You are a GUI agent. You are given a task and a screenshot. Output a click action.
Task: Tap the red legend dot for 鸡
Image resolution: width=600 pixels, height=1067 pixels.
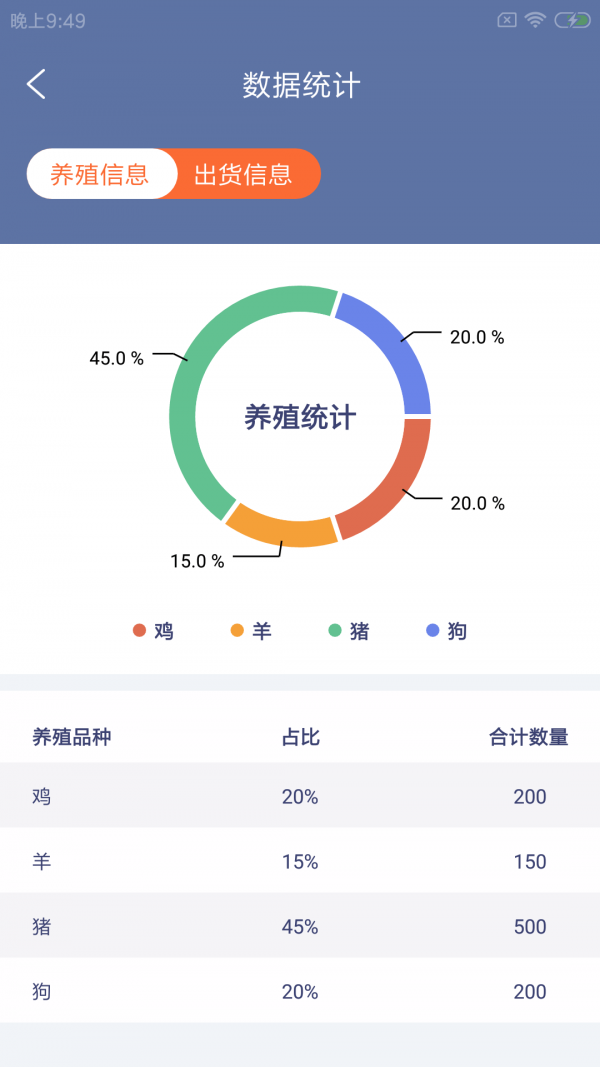point(138,631)
